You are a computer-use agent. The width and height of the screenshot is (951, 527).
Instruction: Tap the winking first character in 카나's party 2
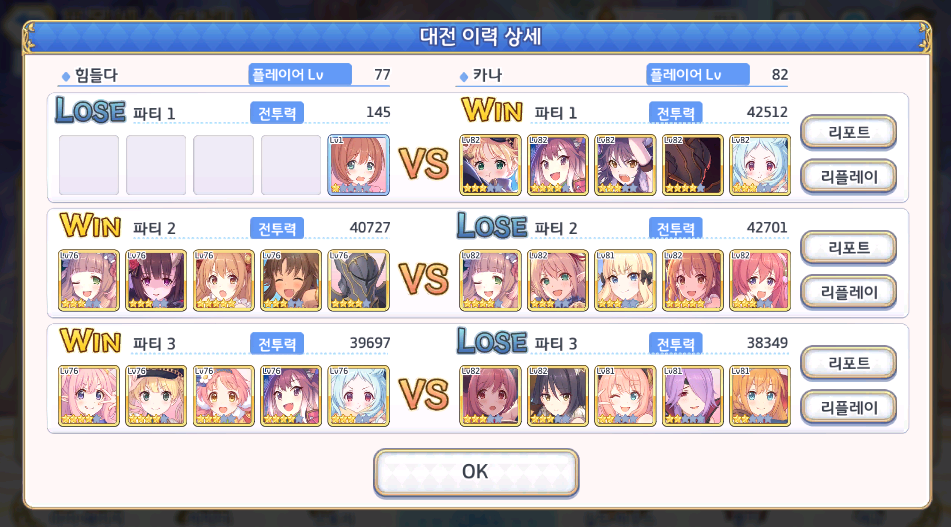tap(490, 280)
